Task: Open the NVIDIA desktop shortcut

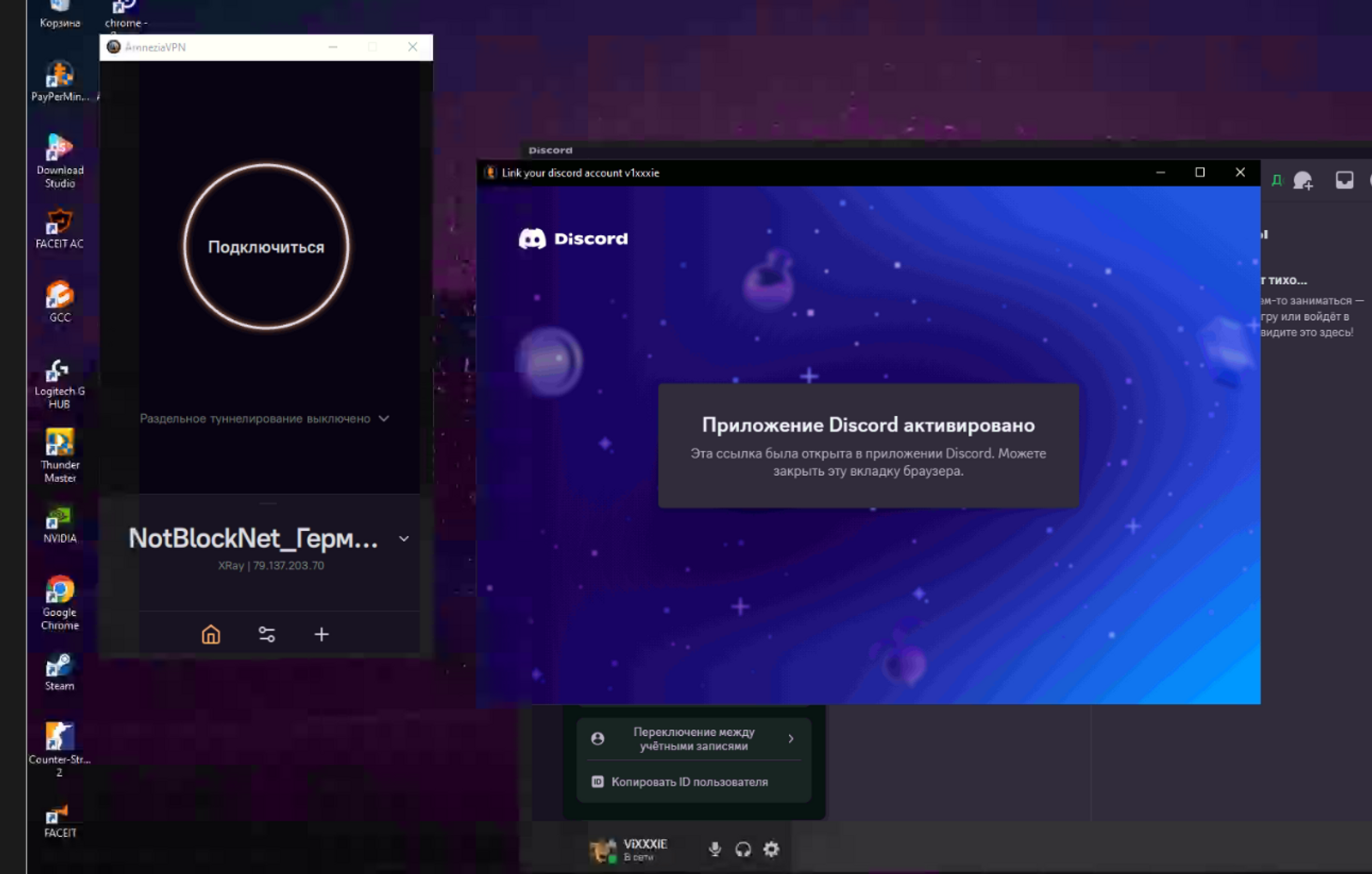Action: point(60,524)
